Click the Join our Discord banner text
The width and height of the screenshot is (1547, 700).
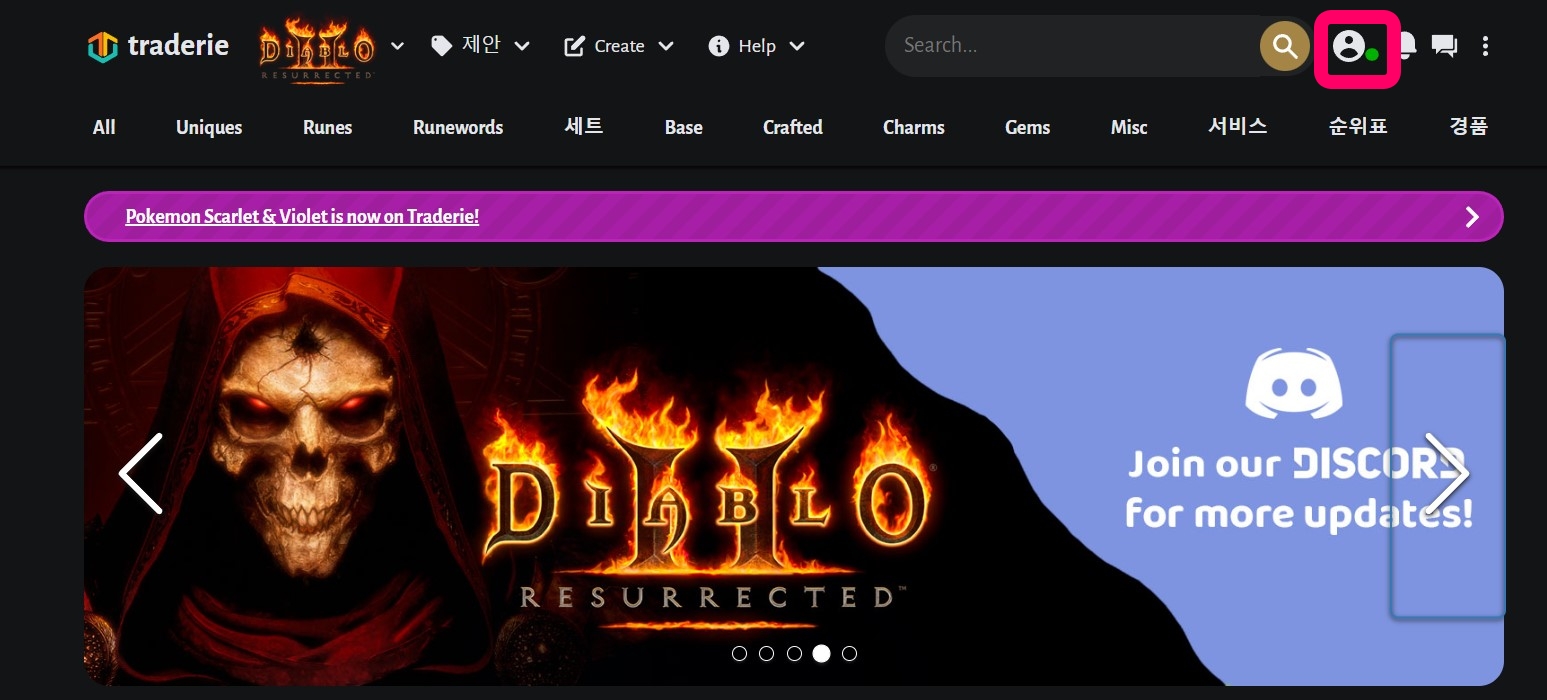1298,489
